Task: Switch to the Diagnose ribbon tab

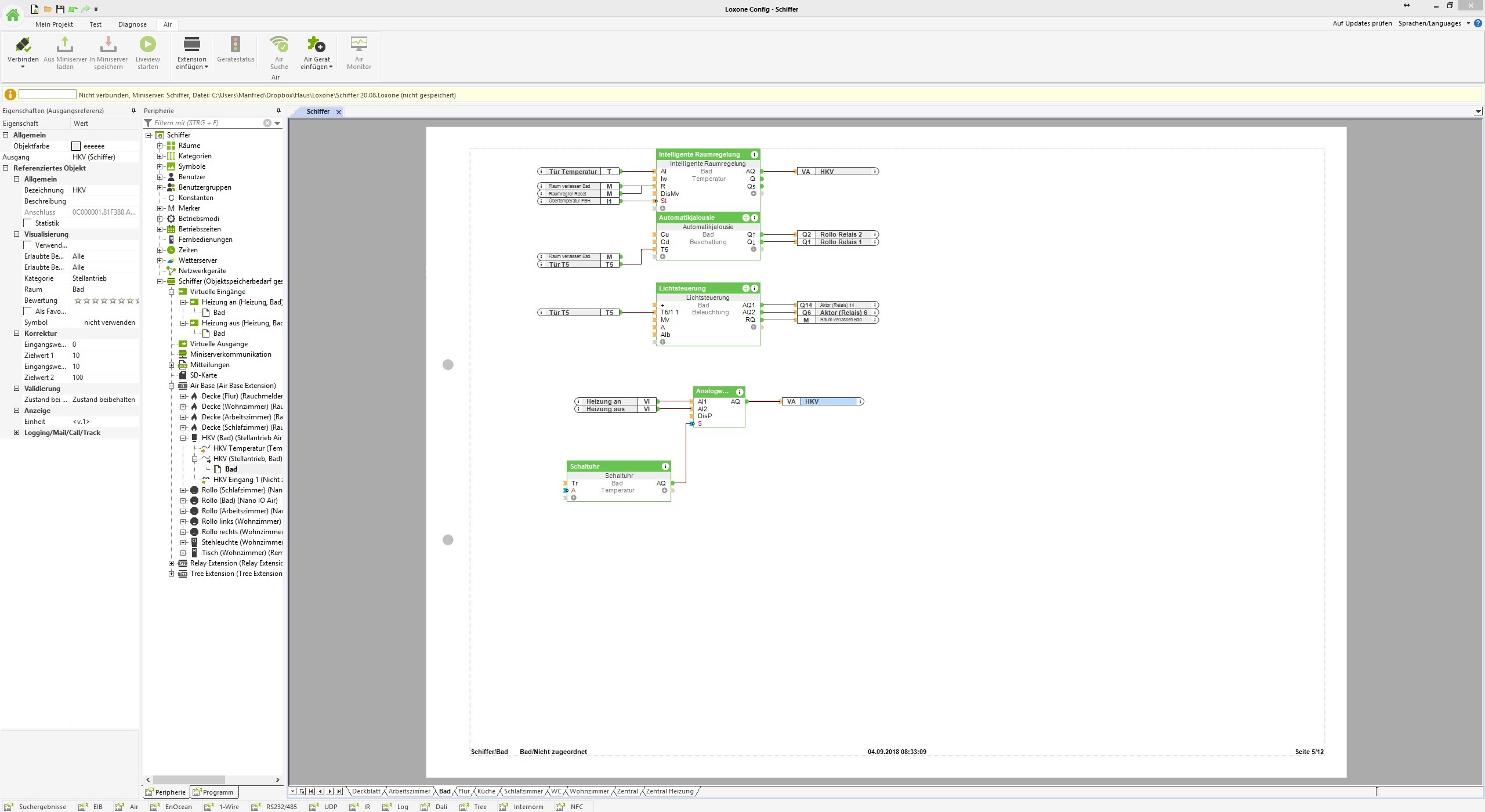Action: (132, 24)
